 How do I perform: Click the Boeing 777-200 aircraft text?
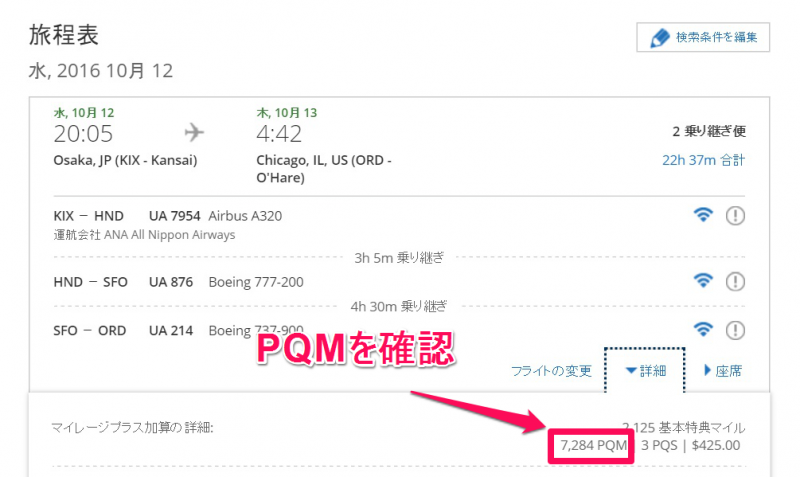point(256,282)
